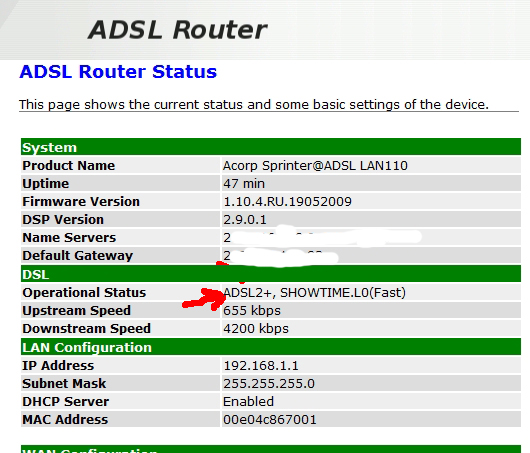Click the ADSL Router Status heading

coord(118,72)
